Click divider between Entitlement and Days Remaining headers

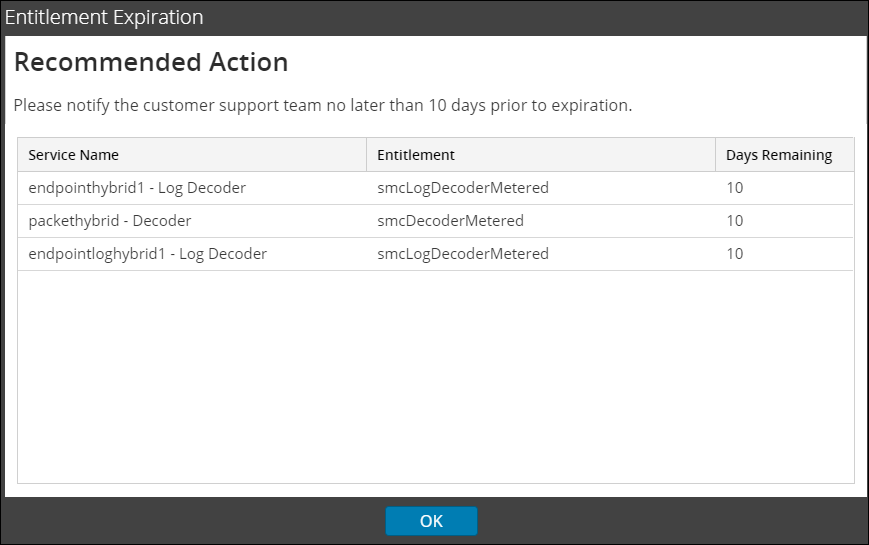pyautogui.click(x=716, y=155)
